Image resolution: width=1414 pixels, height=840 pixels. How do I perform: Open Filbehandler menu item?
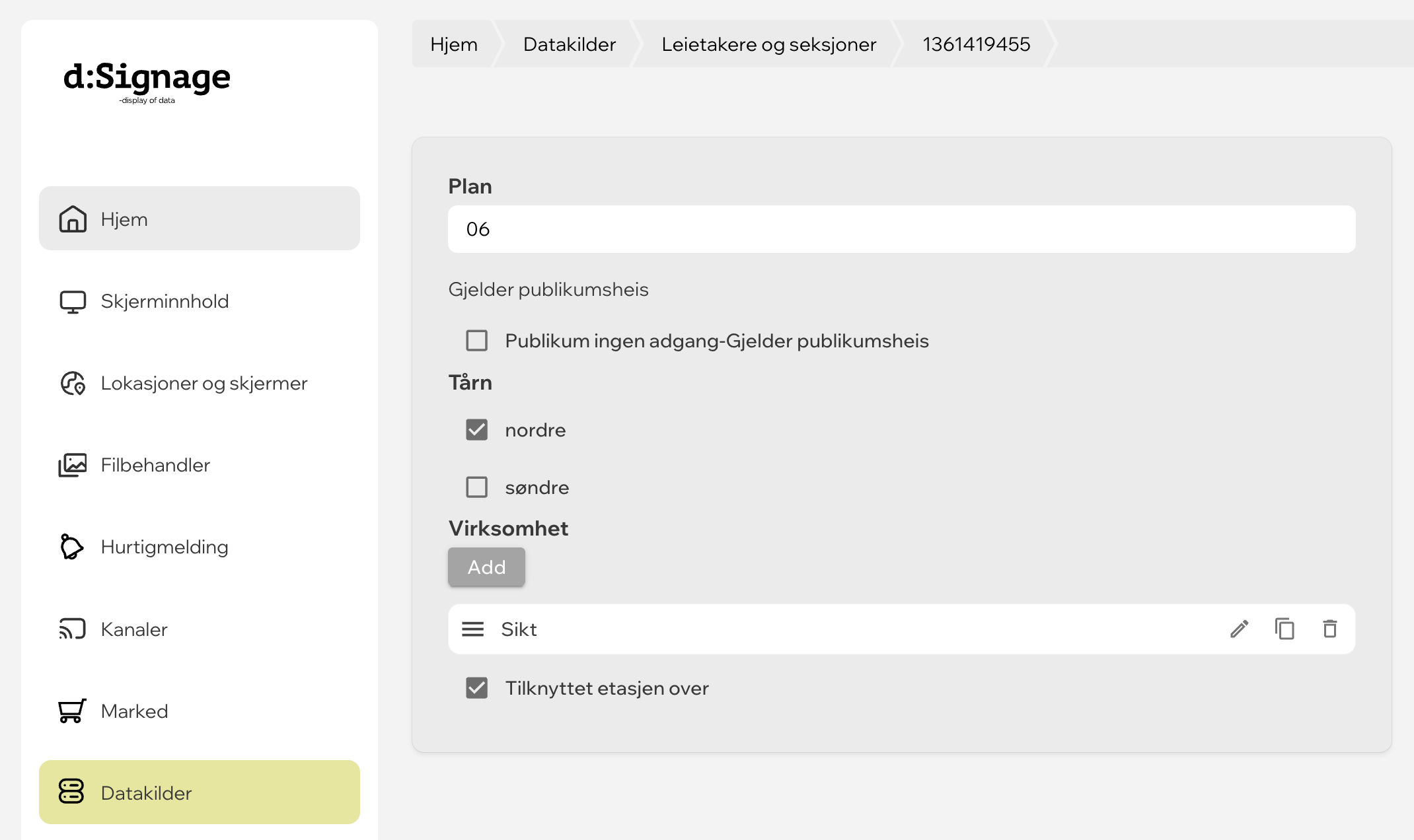(200, 465)
